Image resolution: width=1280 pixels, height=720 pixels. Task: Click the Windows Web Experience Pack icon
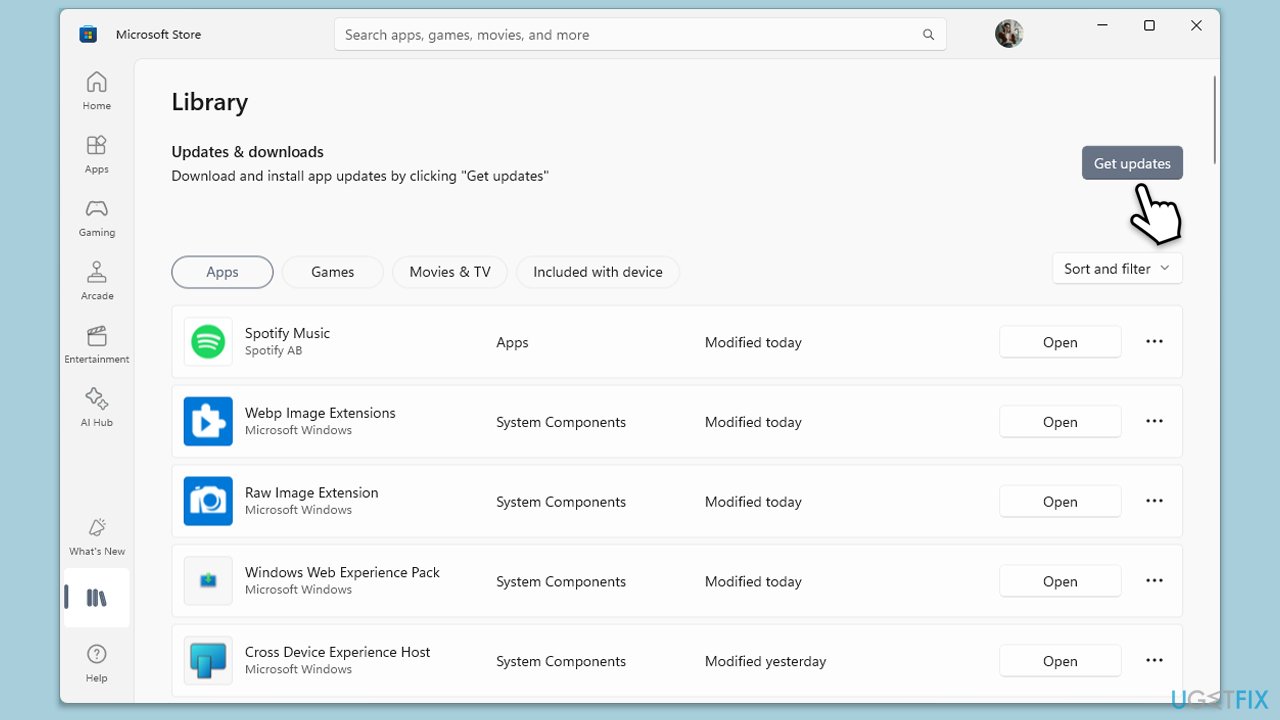[208, 581]
